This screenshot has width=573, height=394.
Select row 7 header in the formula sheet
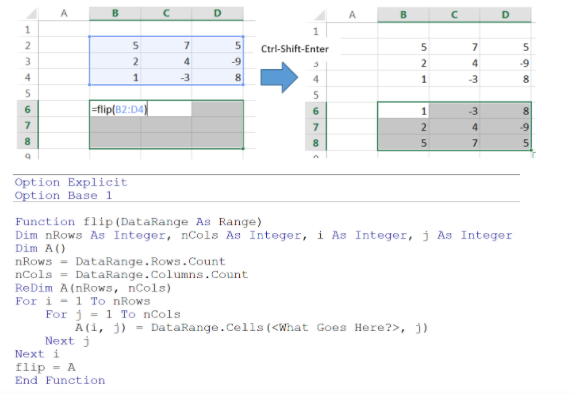click(x=27, y=125)
